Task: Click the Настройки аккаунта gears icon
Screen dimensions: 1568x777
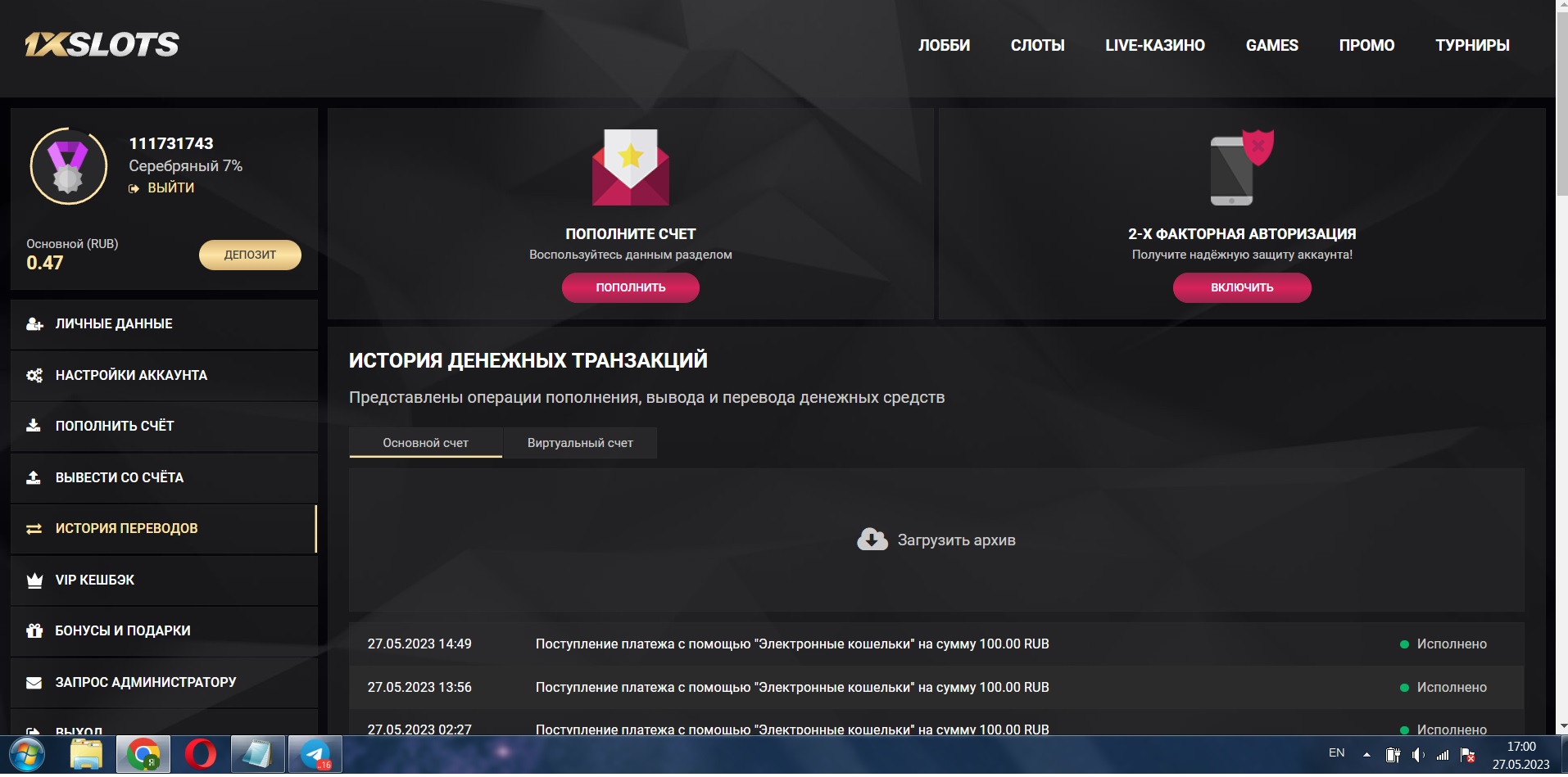Action: tap(33, 375)
